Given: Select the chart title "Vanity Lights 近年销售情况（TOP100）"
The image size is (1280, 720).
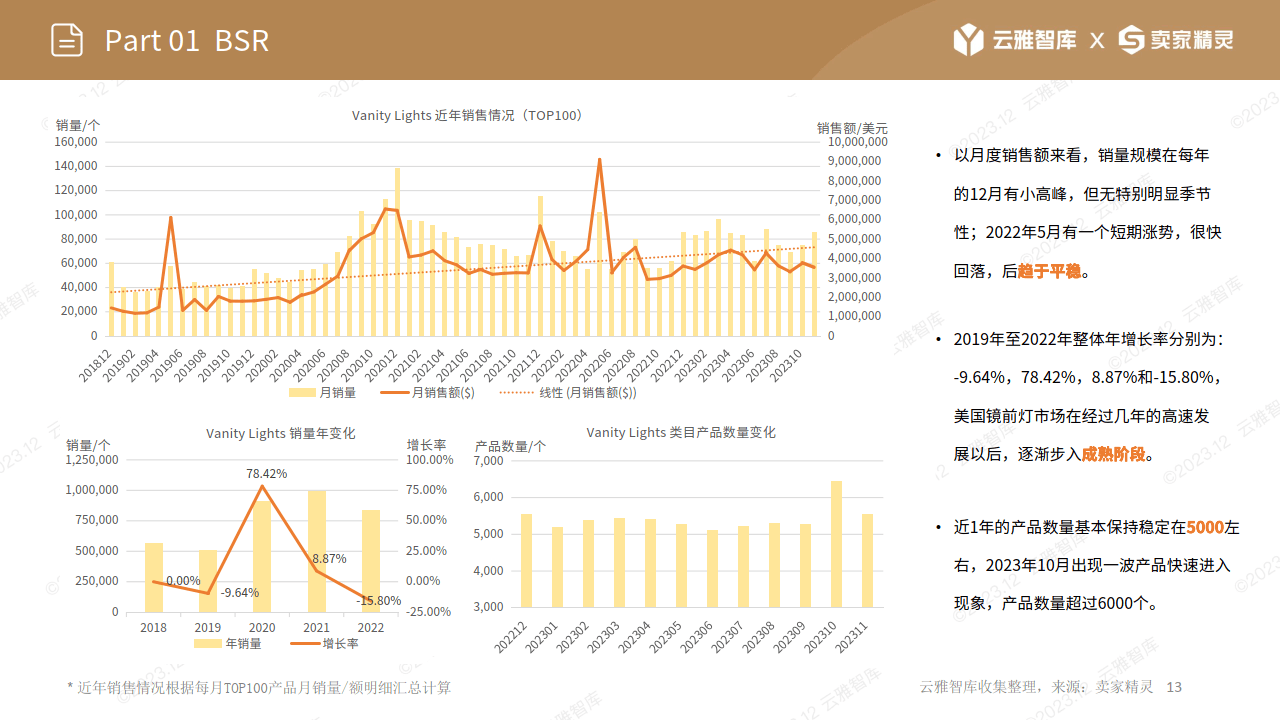Looking at the screenshot, I should click(468, 116).
